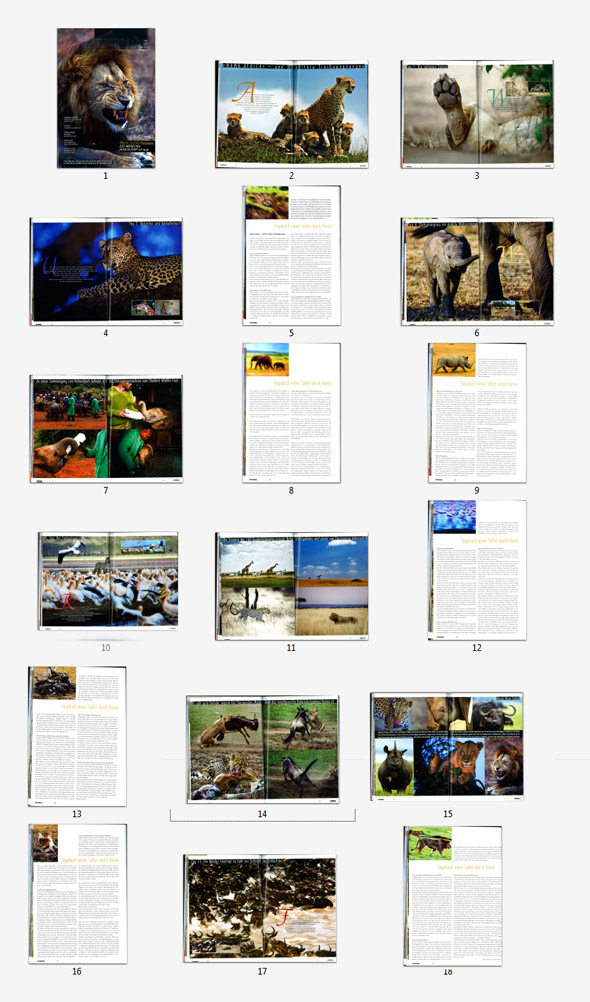Select page 1 lion cover thumbnail

point(106,98)
